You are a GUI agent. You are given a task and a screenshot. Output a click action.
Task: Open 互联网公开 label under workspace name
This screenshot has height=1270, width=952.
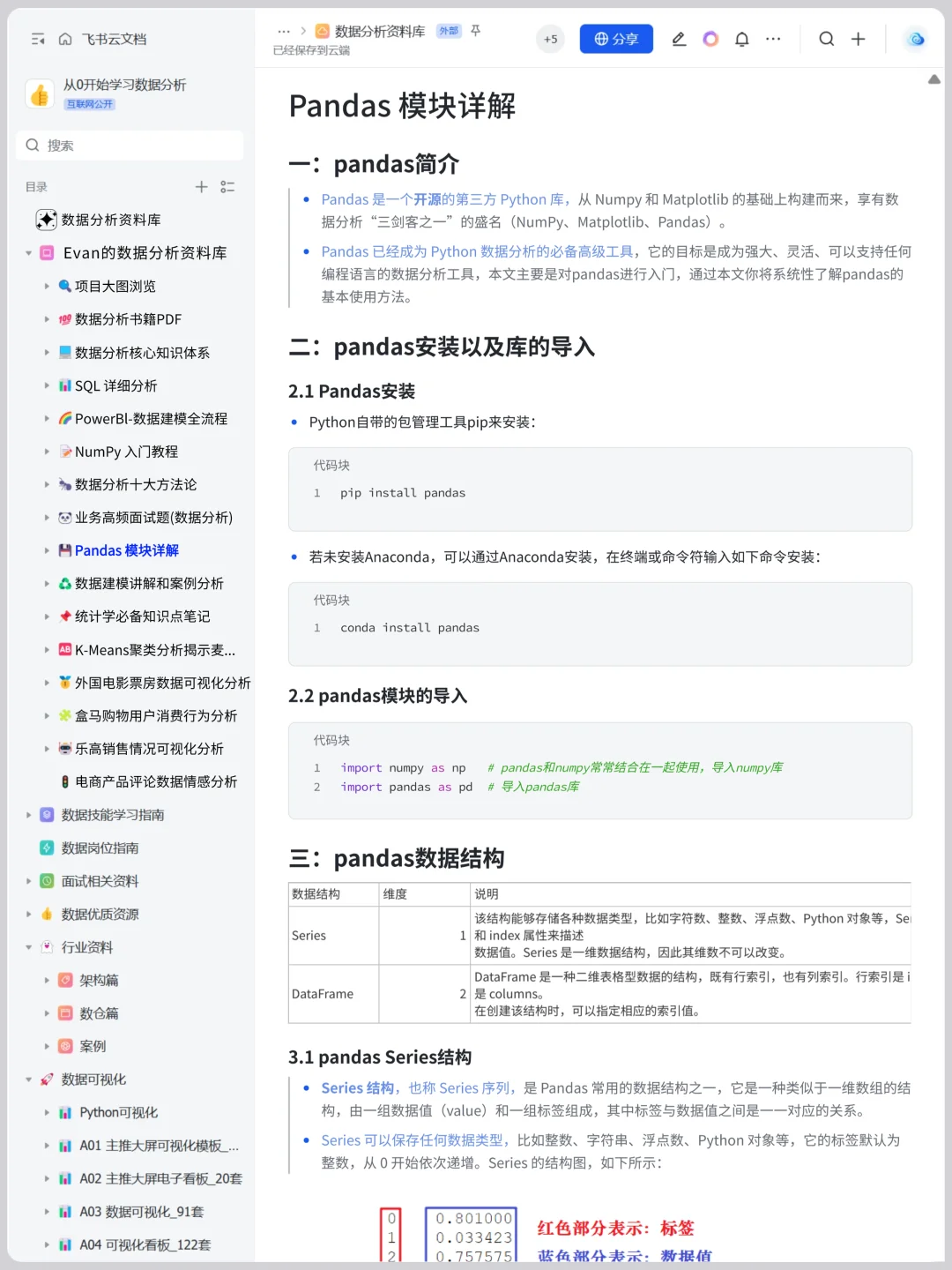tap(90, 104)
